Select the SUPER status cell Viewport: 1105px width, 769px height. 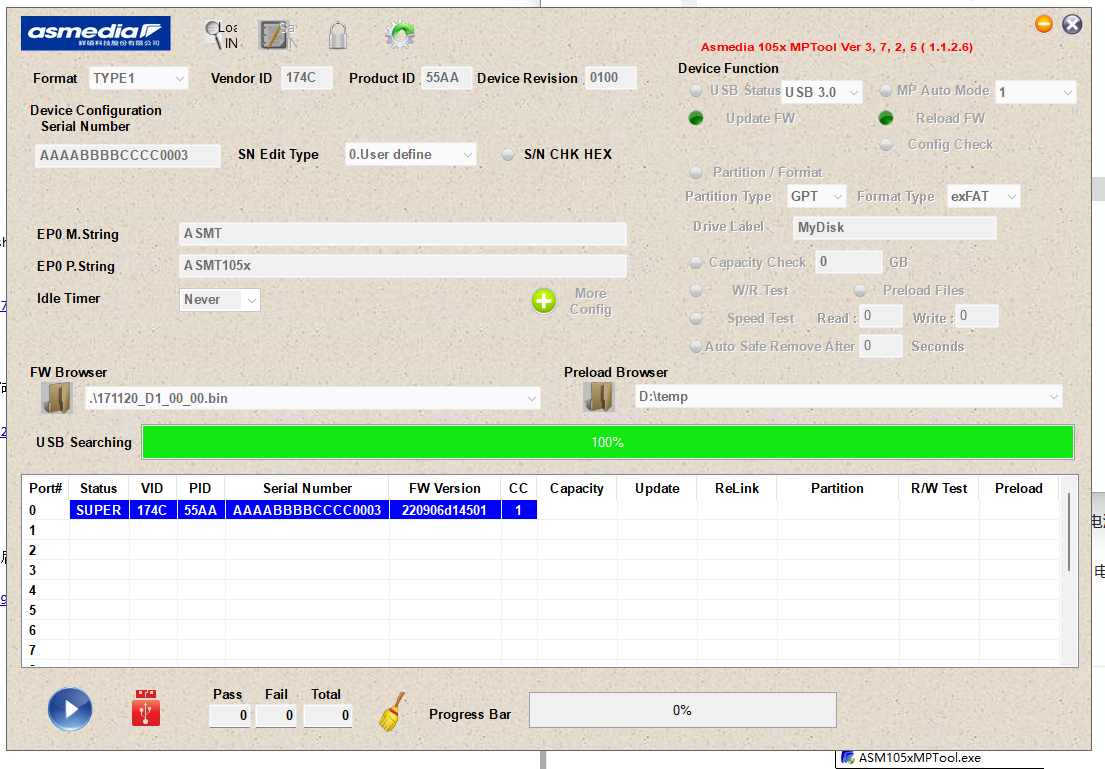pyautogui.click(x=99, y=510)
